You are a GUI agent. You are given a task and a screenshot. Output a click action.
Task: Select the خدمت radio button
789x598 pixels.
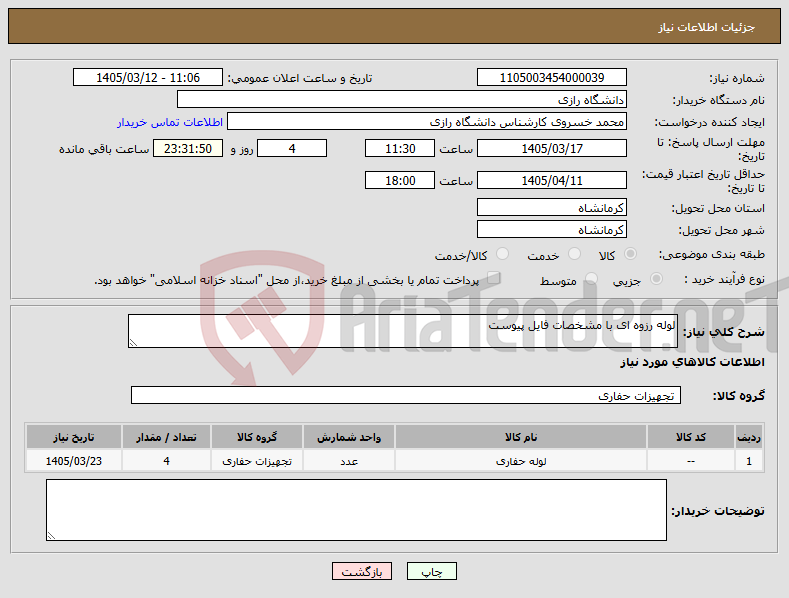[x=574, y=254]
